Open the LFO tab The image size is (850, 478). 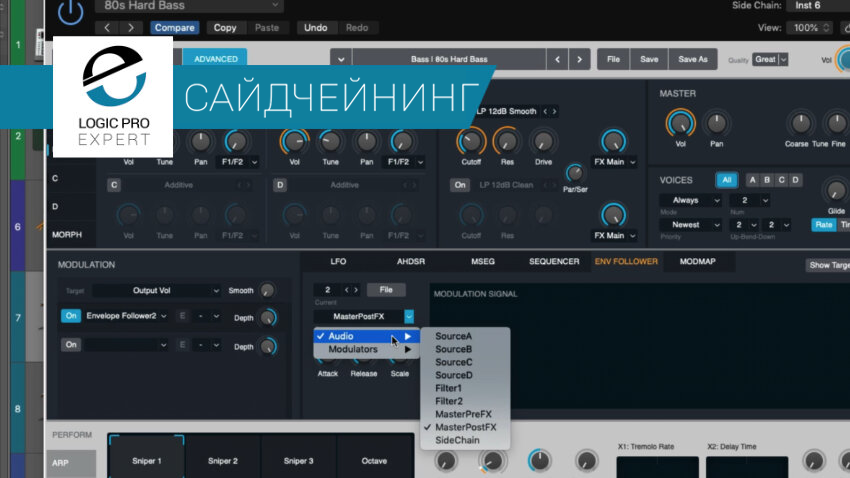pos(338,261)
